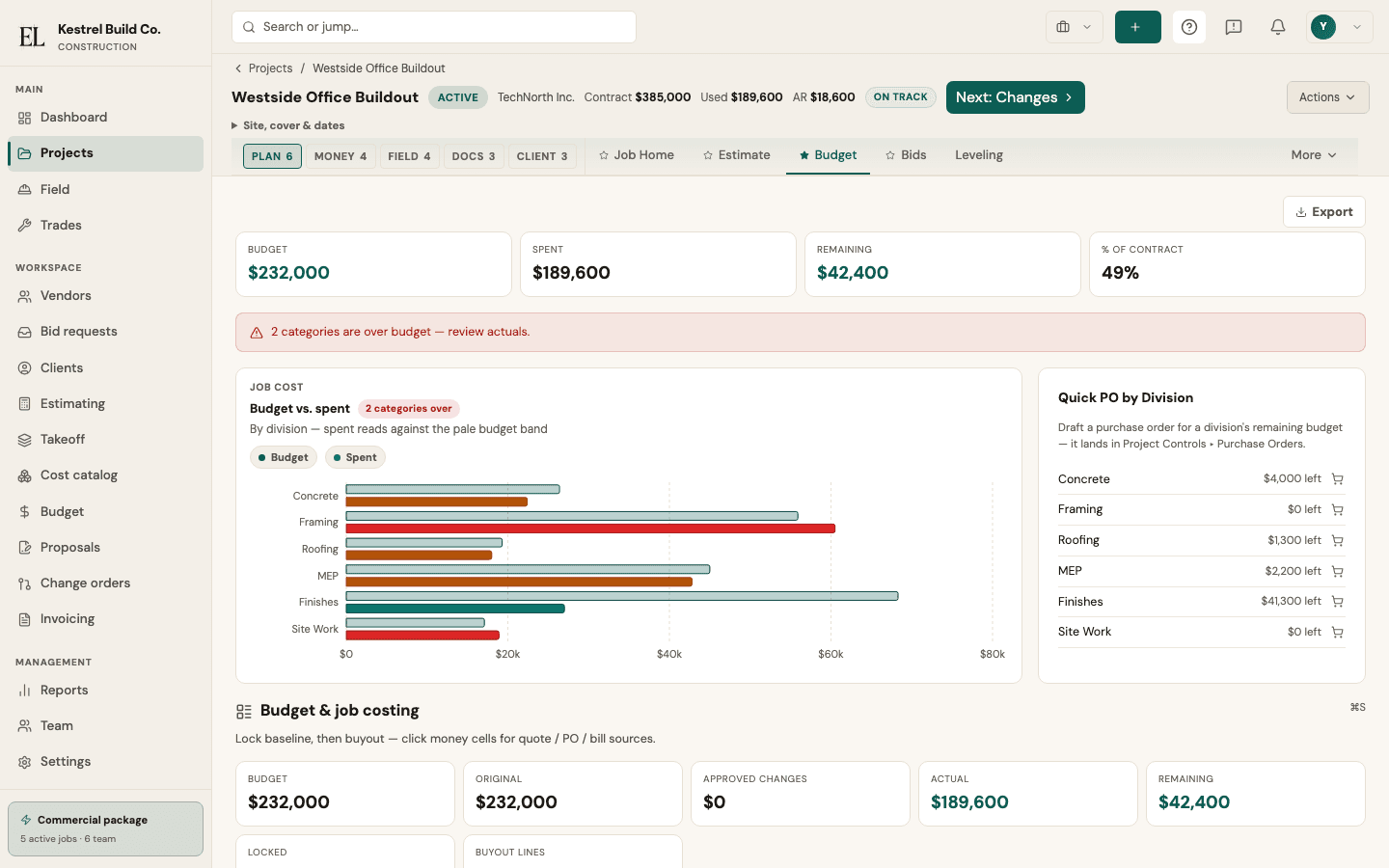This screenshot has height=868, width=1389.
Task: Open Change orders in sidebar
Action: (x=105, y=583)
